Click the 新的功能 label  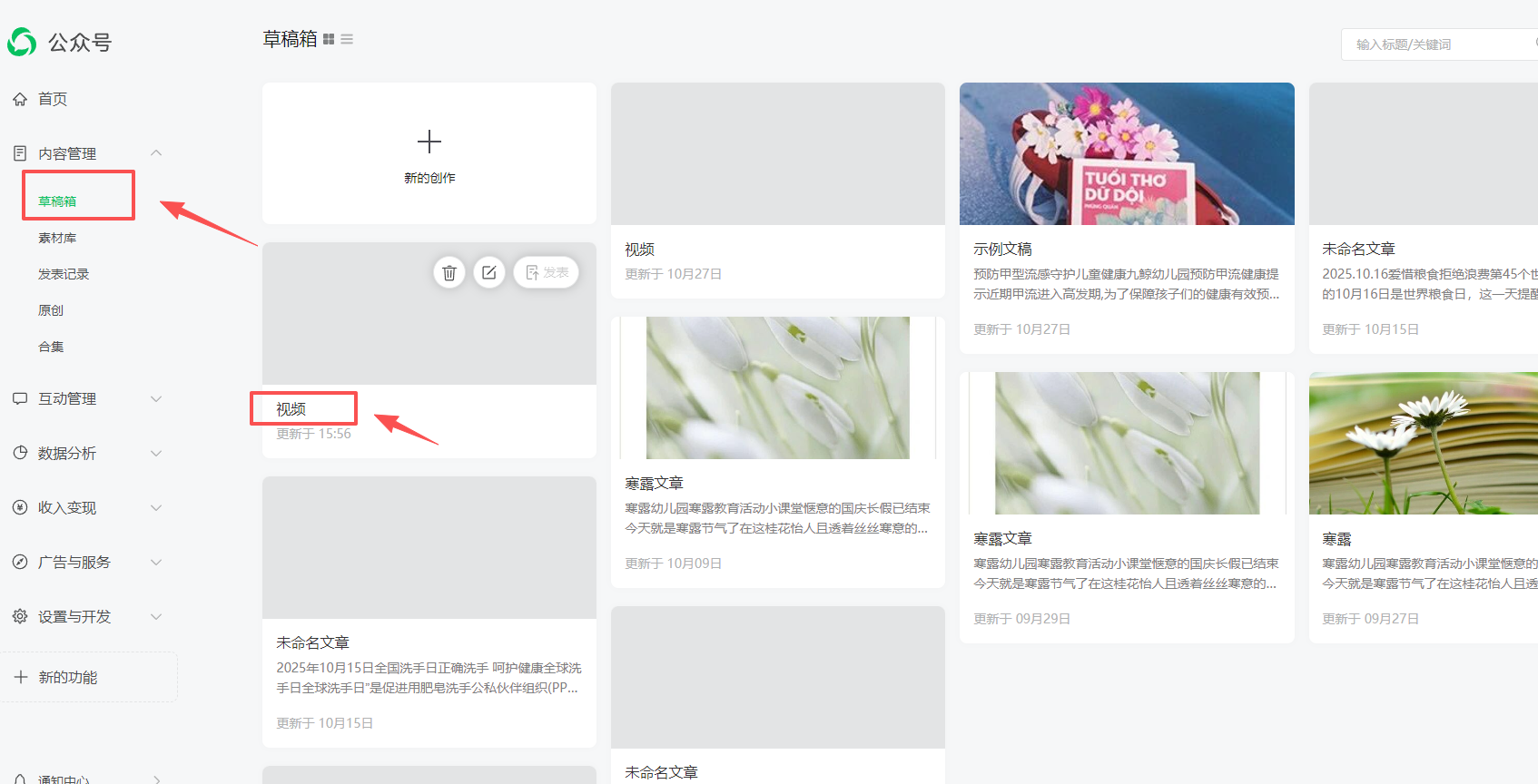pyautogui.click(x=68, y=677)
